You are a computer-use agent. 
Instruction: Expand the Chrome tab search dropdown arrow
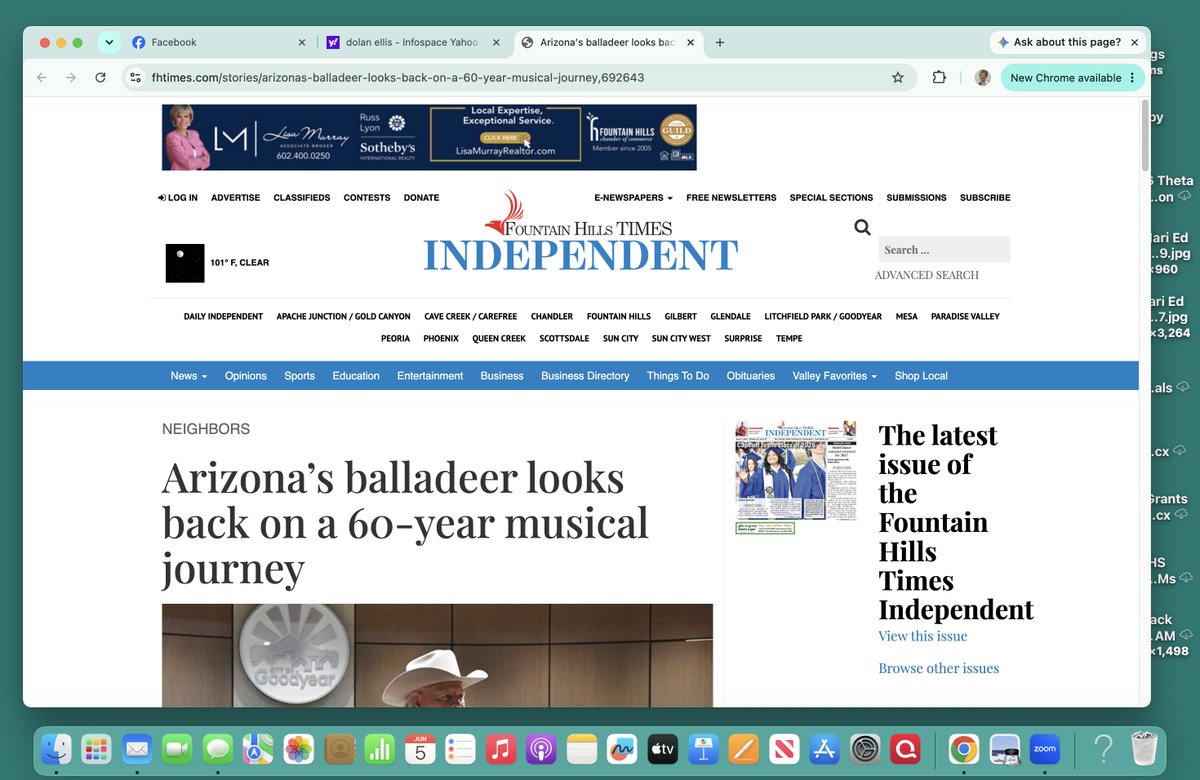(x=109, y=42)
